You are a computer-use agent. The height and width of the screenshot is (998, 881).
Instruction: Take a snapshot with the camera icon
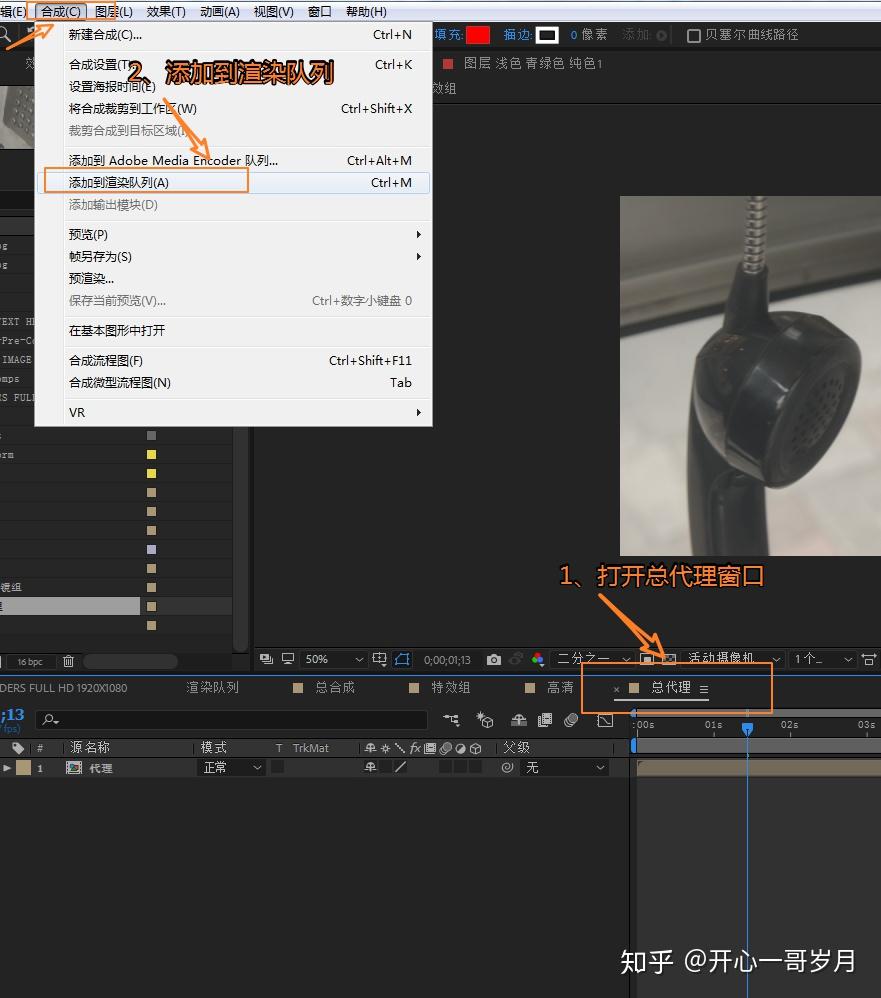[x=493, y=659]
